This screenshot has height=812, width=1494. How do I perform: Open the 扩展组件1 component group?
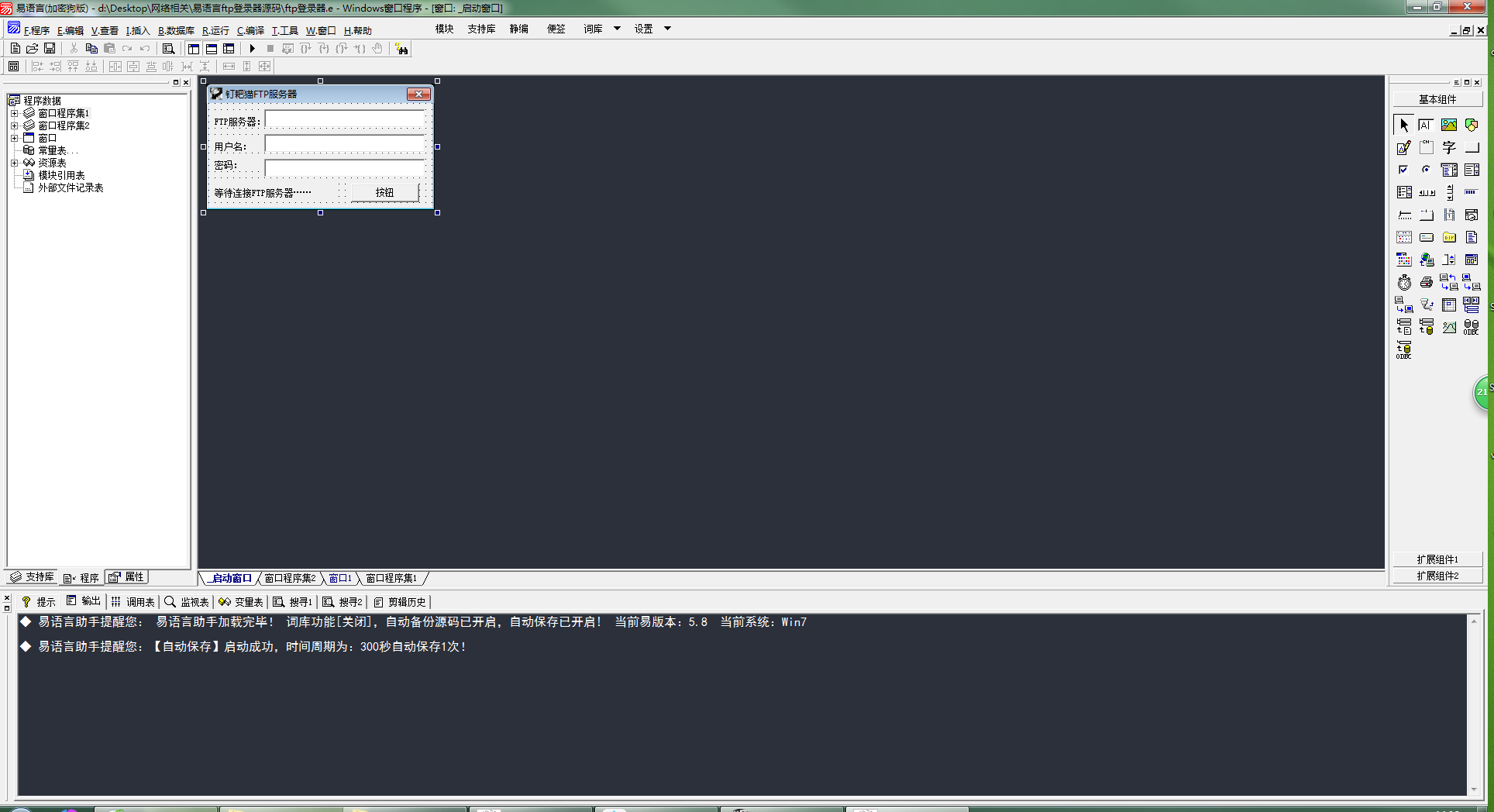(1437, 559)
